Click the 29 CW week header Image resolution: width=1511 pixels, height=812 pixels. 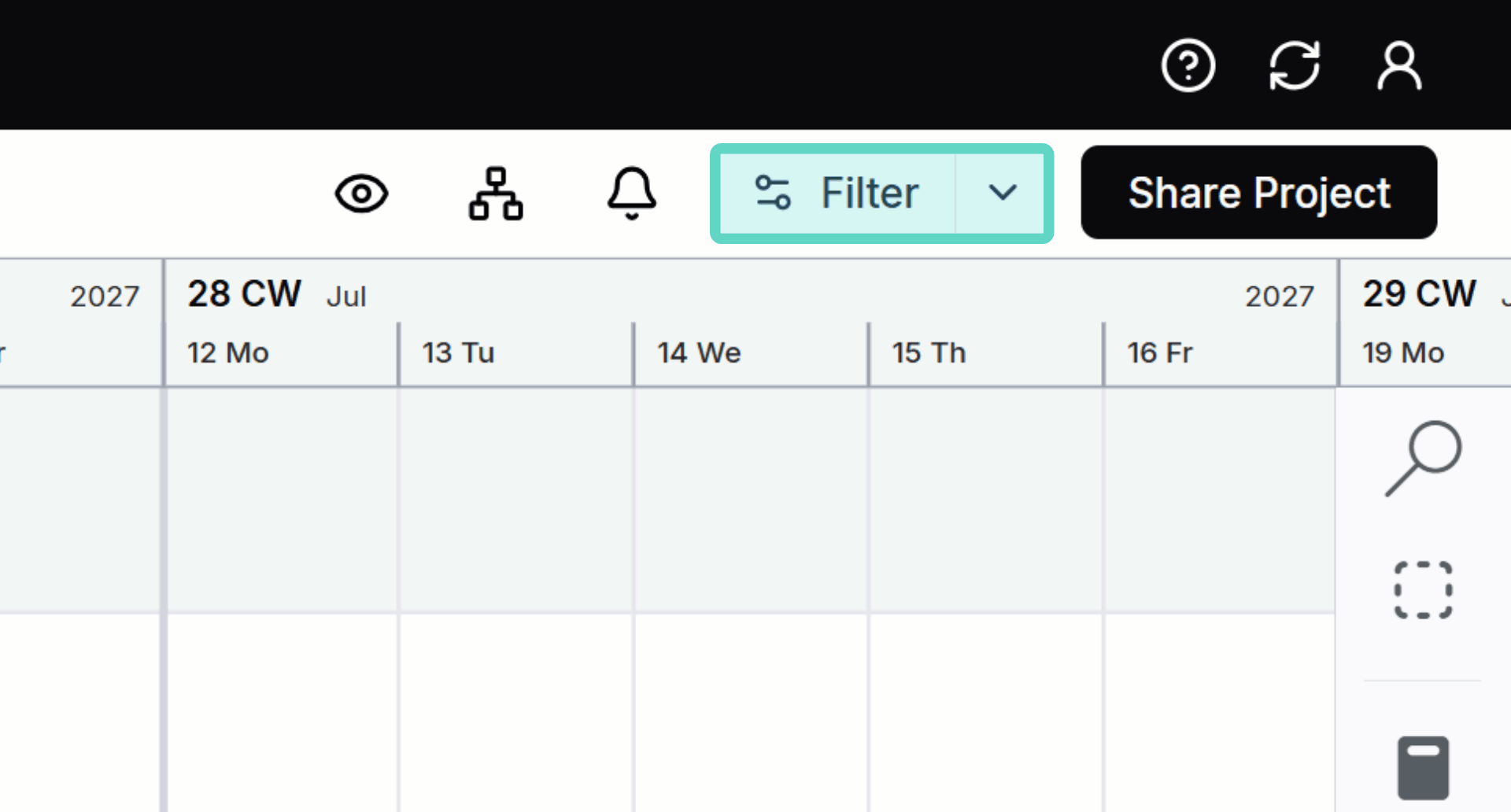pyautogui.click(x=1420, y=294)
